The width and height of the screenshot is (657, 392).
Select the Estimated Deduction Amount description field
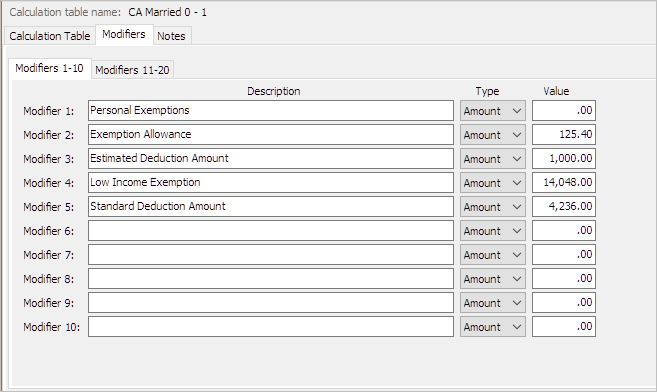[271, 159]
